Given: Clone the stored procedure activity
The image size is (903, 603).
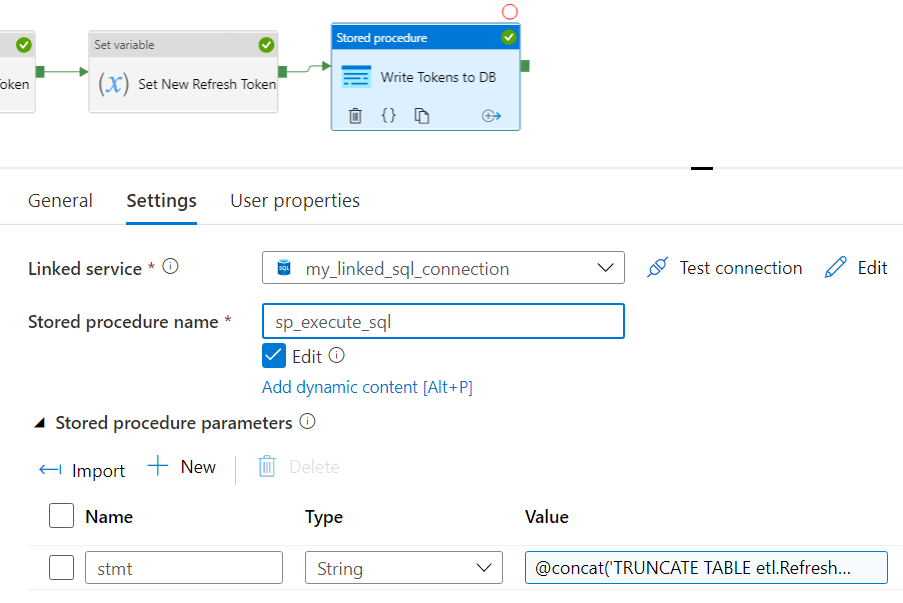Looking at the screenshot, I should point(422,115).
